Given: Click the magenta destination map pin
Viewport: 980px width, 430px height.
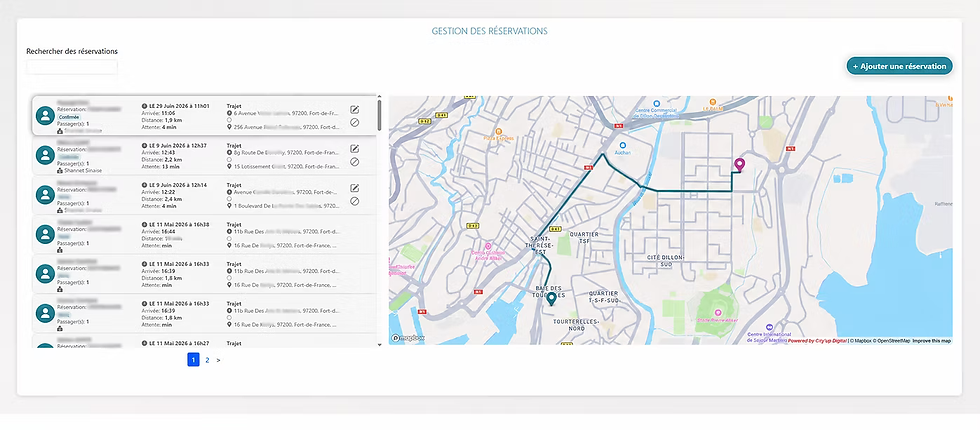Looking at the screenshot, I should (739, 165).
